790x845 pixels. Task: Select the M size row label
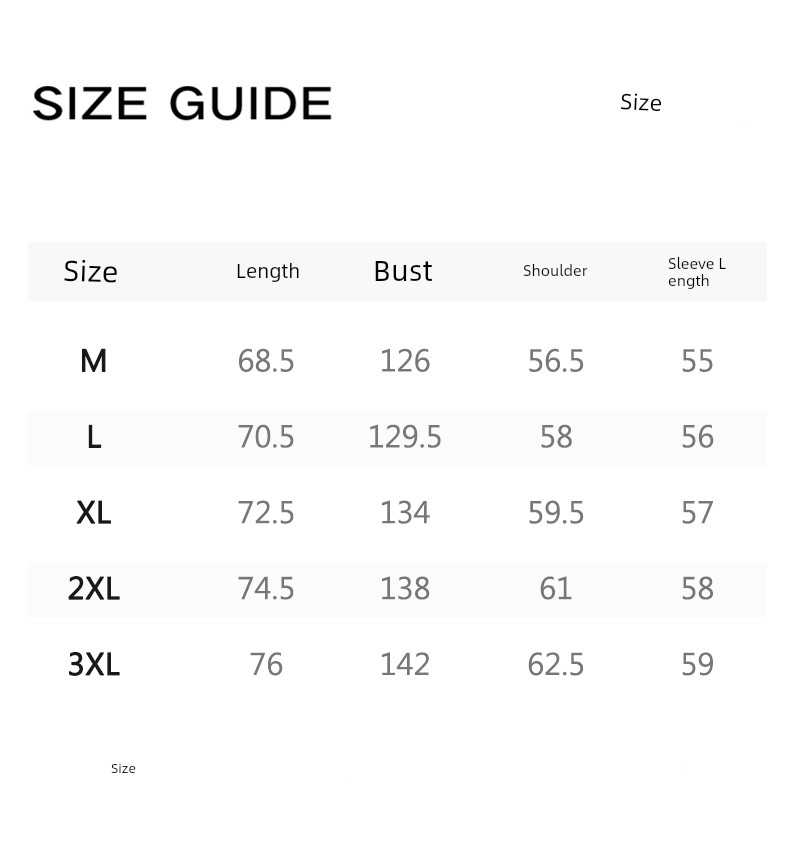93,361
